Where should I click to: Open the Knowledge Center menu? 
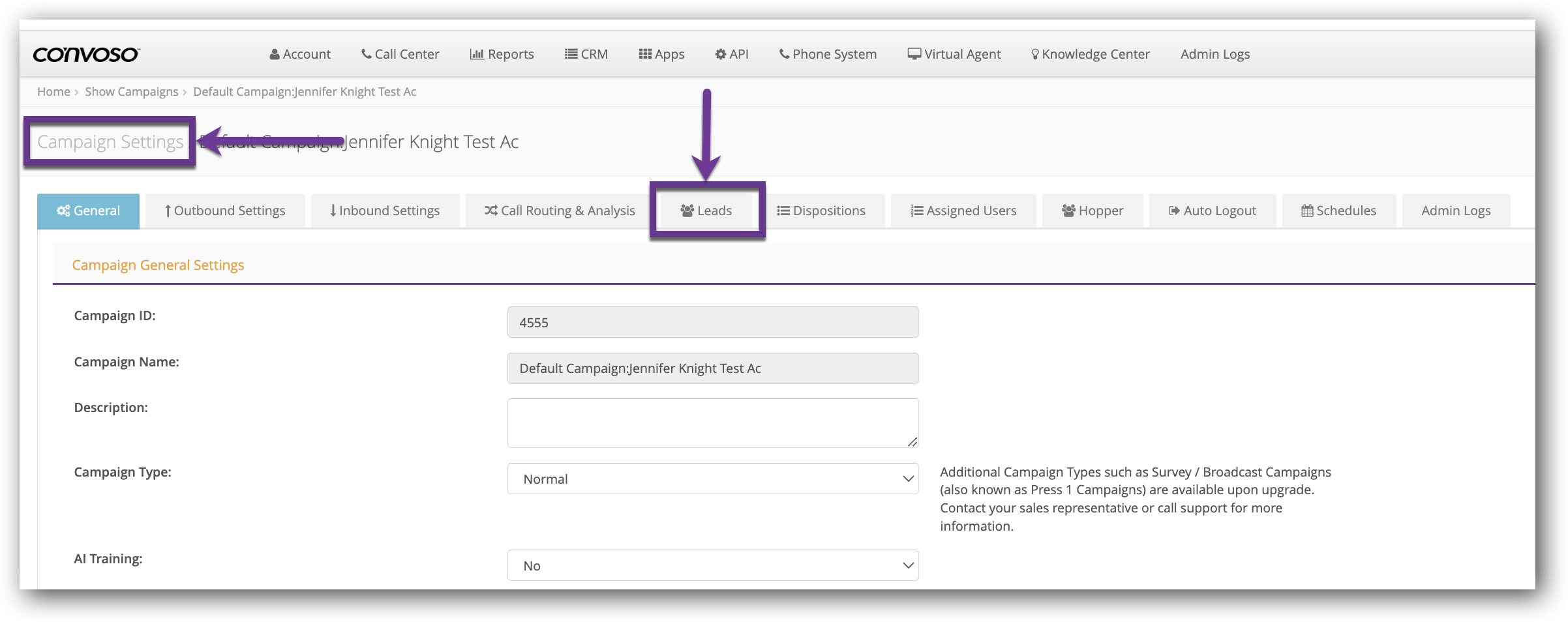[x=1091, y=54]
